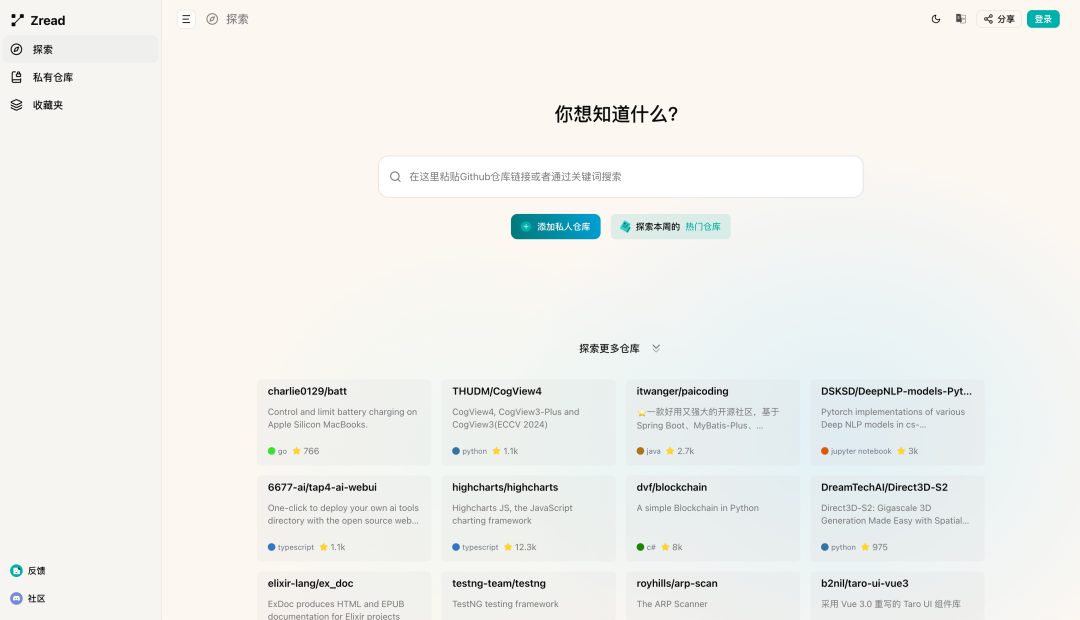
Task: Toggle the sidebar with the hamburger icon
Action: coord(186,18)
